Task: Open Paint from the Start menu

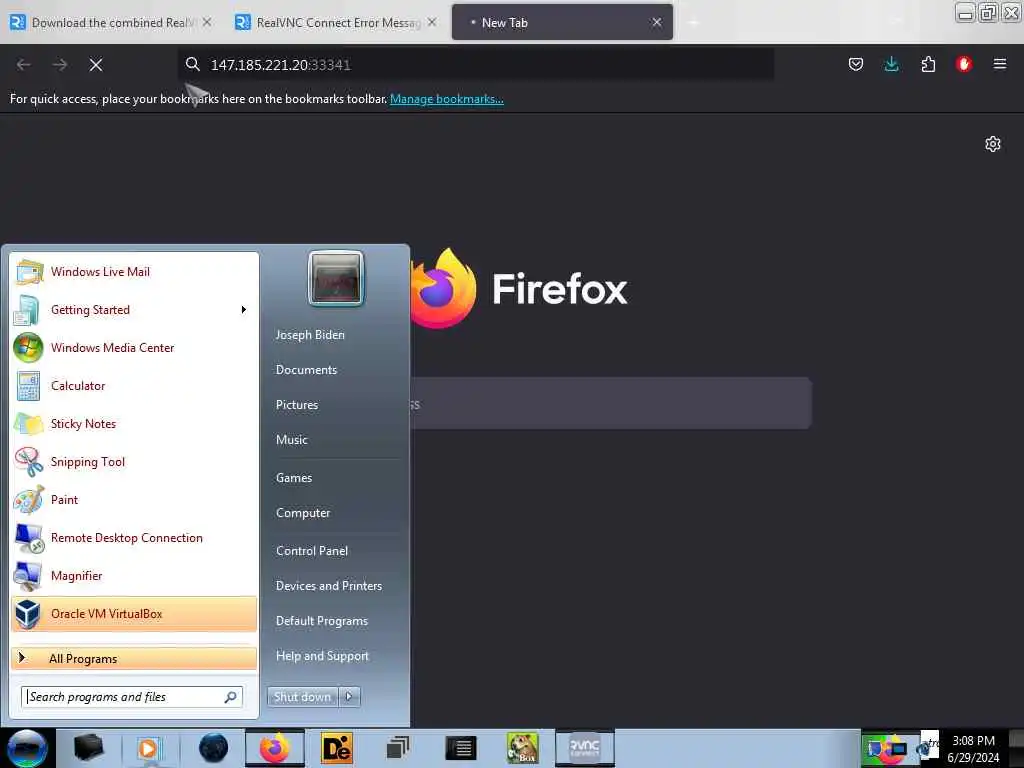Action: pos(134,500)
